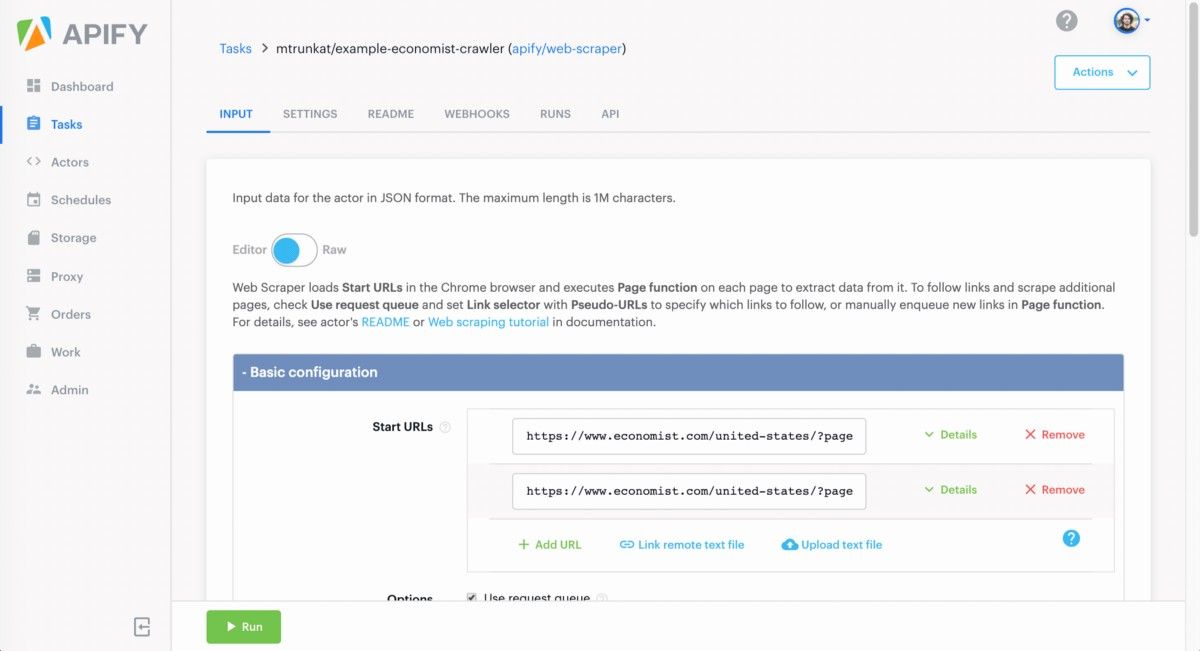Open the Web scraping tutorial link

(x=488, y=321)
